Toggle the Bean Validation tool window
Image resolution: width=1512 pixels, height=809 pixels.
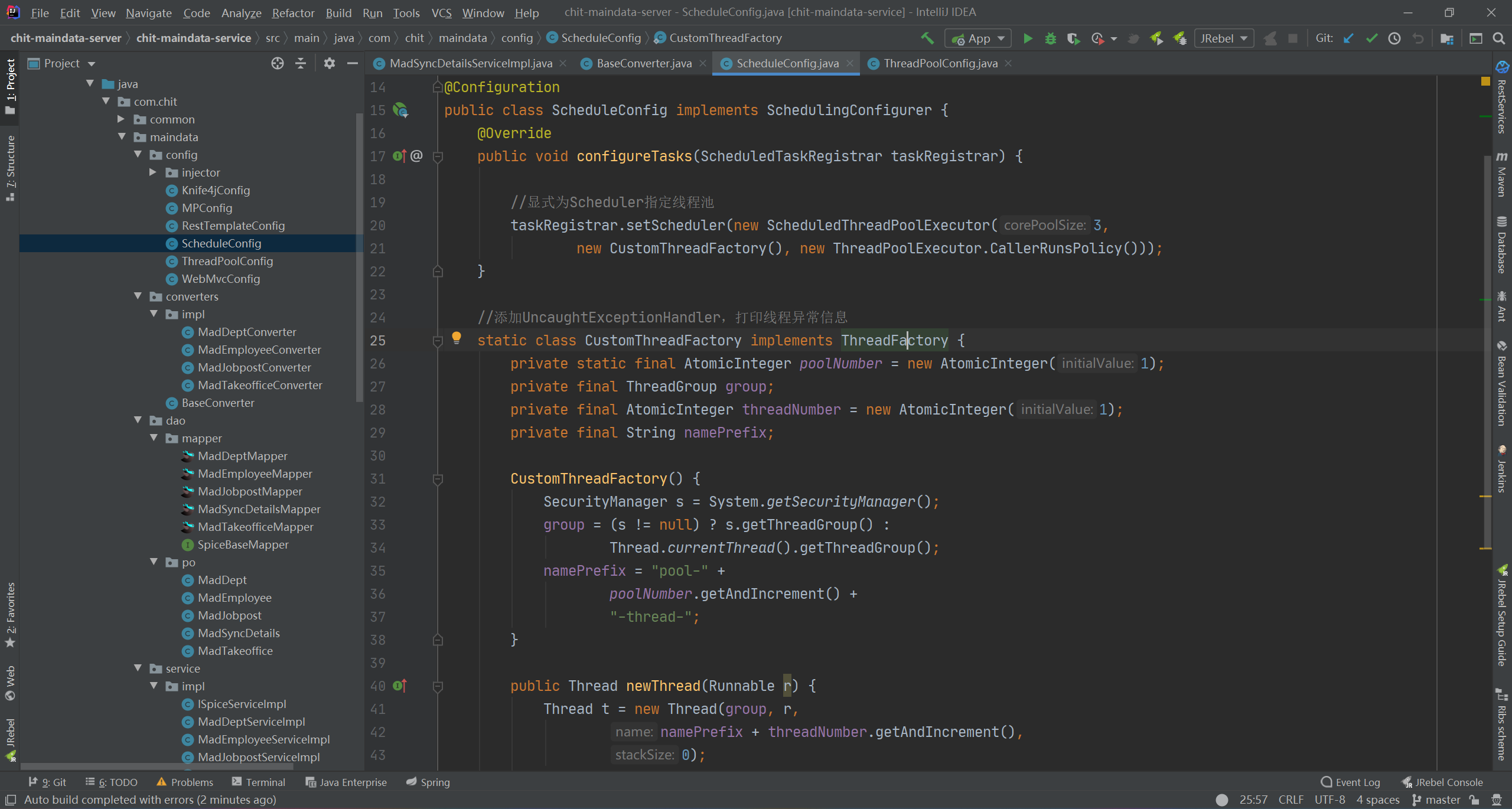tap(1501, 383)
